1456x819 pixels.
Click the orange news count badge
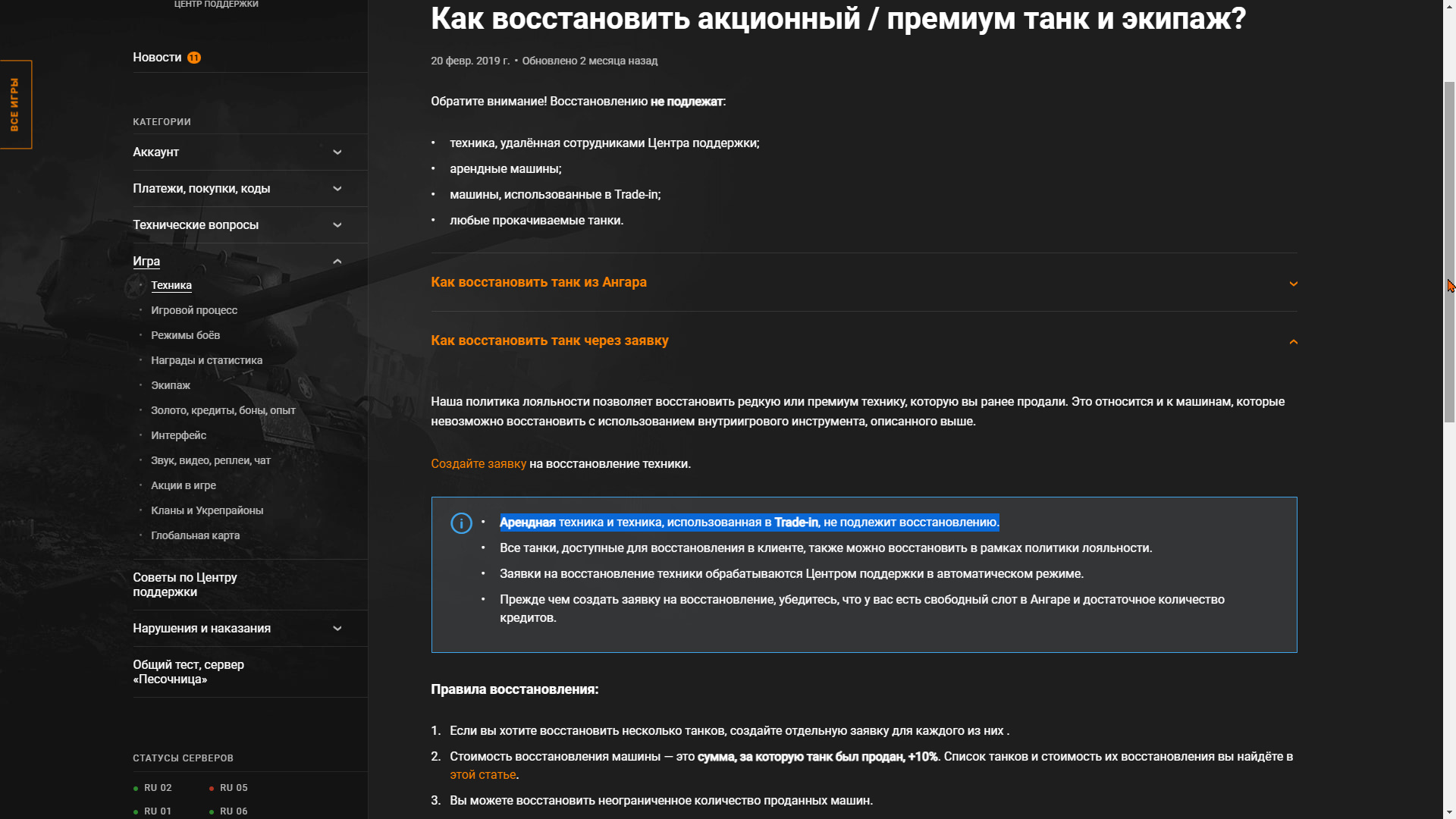194,58
